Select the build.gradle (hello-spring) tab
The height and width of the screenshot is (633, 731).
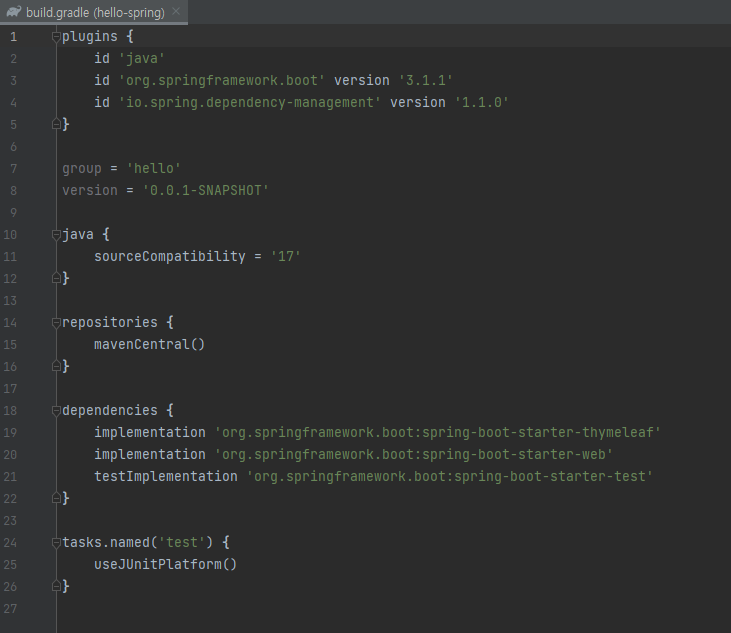pyautogui.click(x=94, y=12)
